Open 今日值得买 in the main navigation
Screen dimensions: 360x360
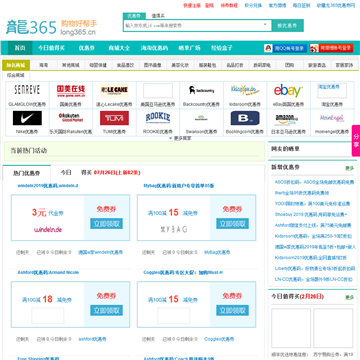point(51,48)
